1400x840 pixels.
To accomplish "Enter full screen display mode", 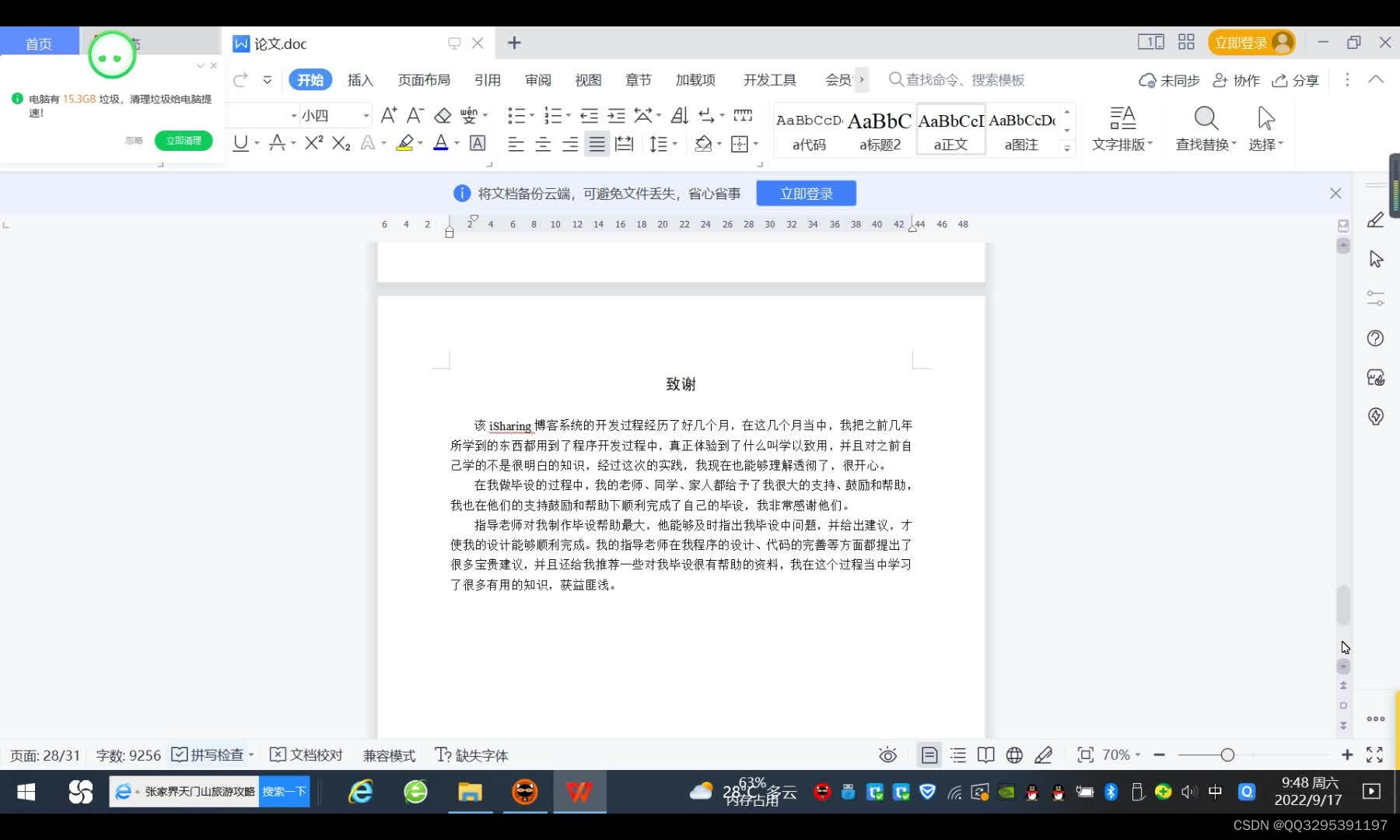I will tap(1374, 754).
